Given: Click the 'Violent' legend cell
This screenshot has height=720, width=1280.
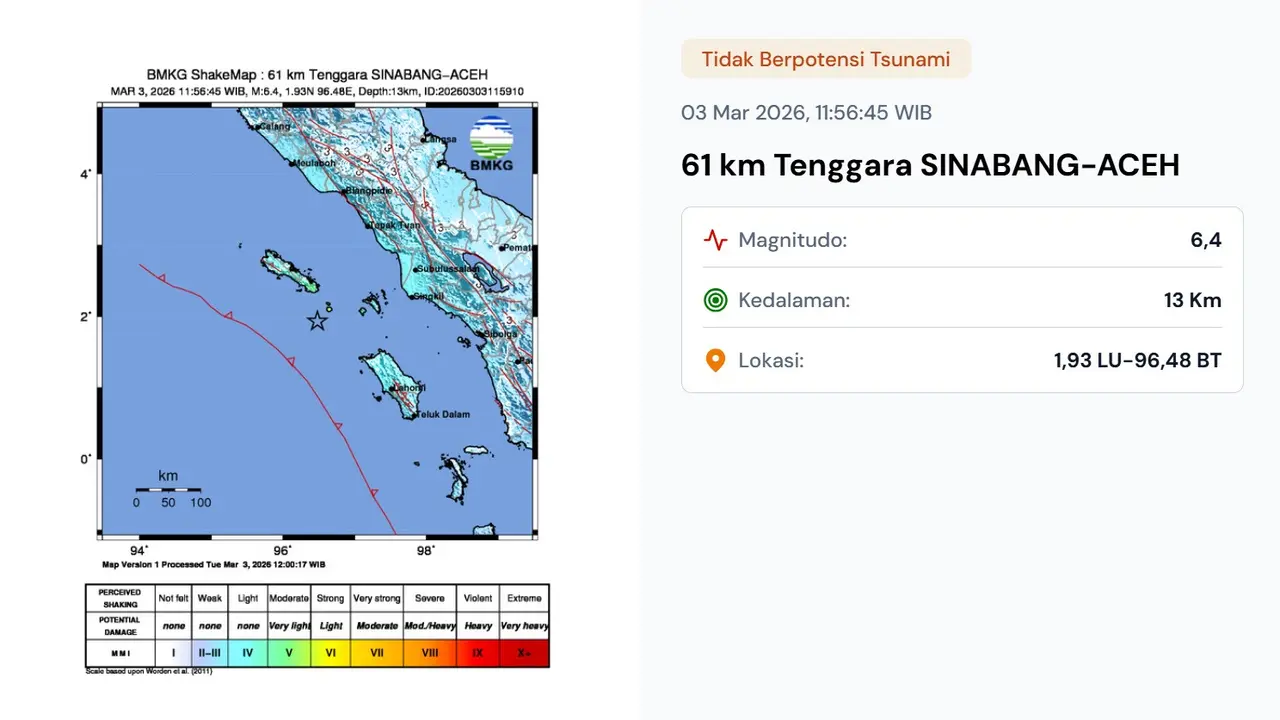Looking at the screenshot, I should (478, 598).
